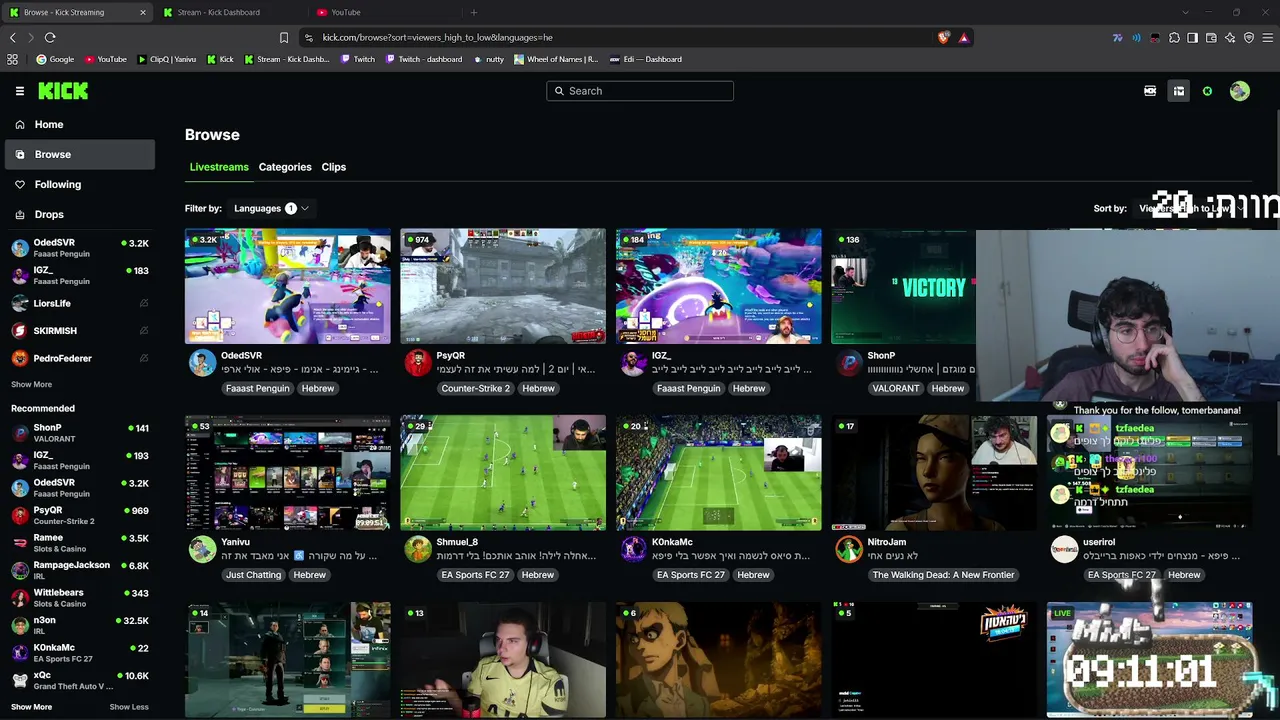
Task: Switch to the Stream - Kick Dashboard browser tab
Action: [228, 12]
